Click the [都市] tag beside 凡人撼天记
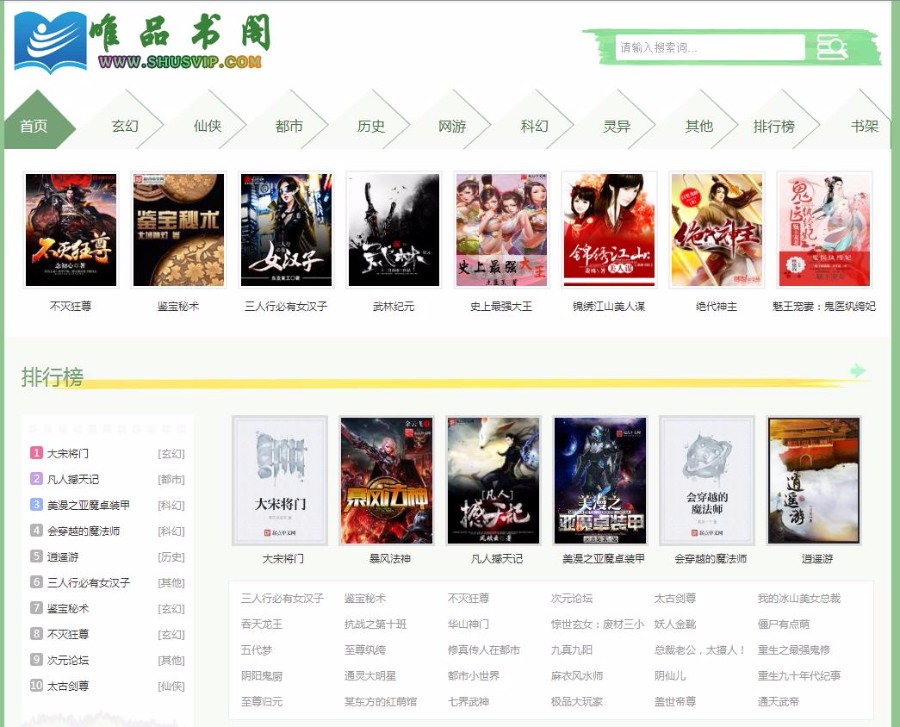900x727 pixels. (x=171, y=479)
